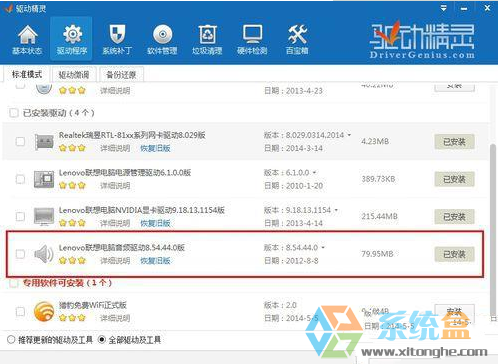498x364 pixels.
Task: Click 已安装 button for NVIDIA driver
Action: (x=454, y=217)
